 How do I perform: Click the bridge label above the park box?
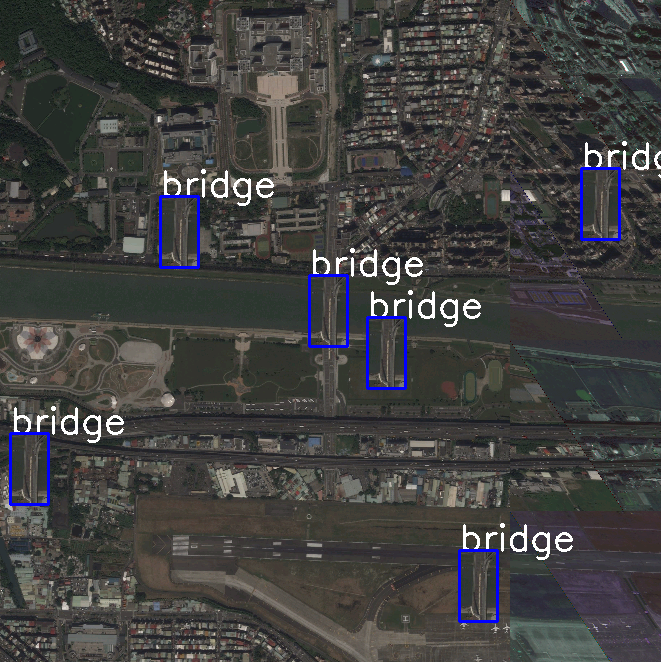pyautogui.click(x=425, y=306)
